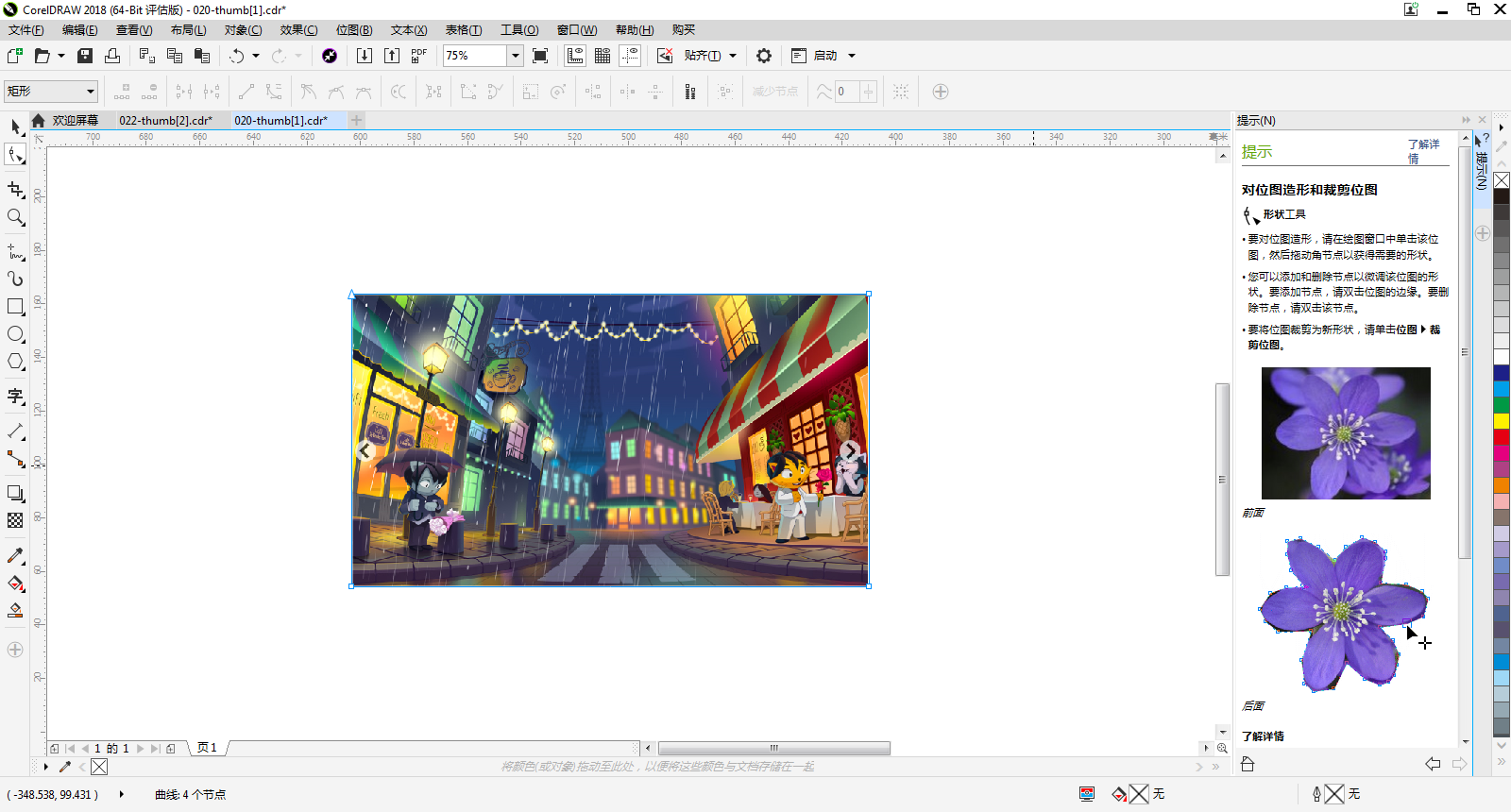Screen dimensions: 1511x812
Task: Click the hints panel home icon
Action: [x=1248, y=764]
